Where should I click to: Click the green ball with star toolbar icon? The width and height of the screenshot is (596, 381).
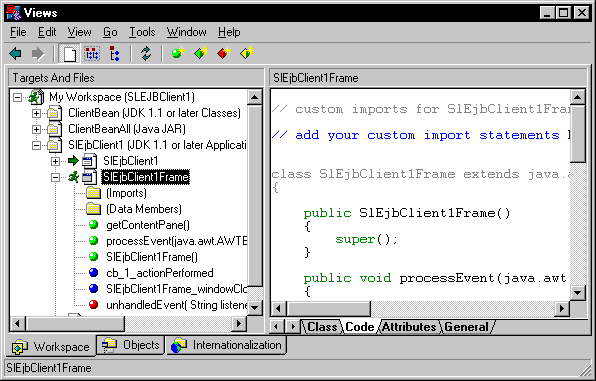tap(178, 53)
